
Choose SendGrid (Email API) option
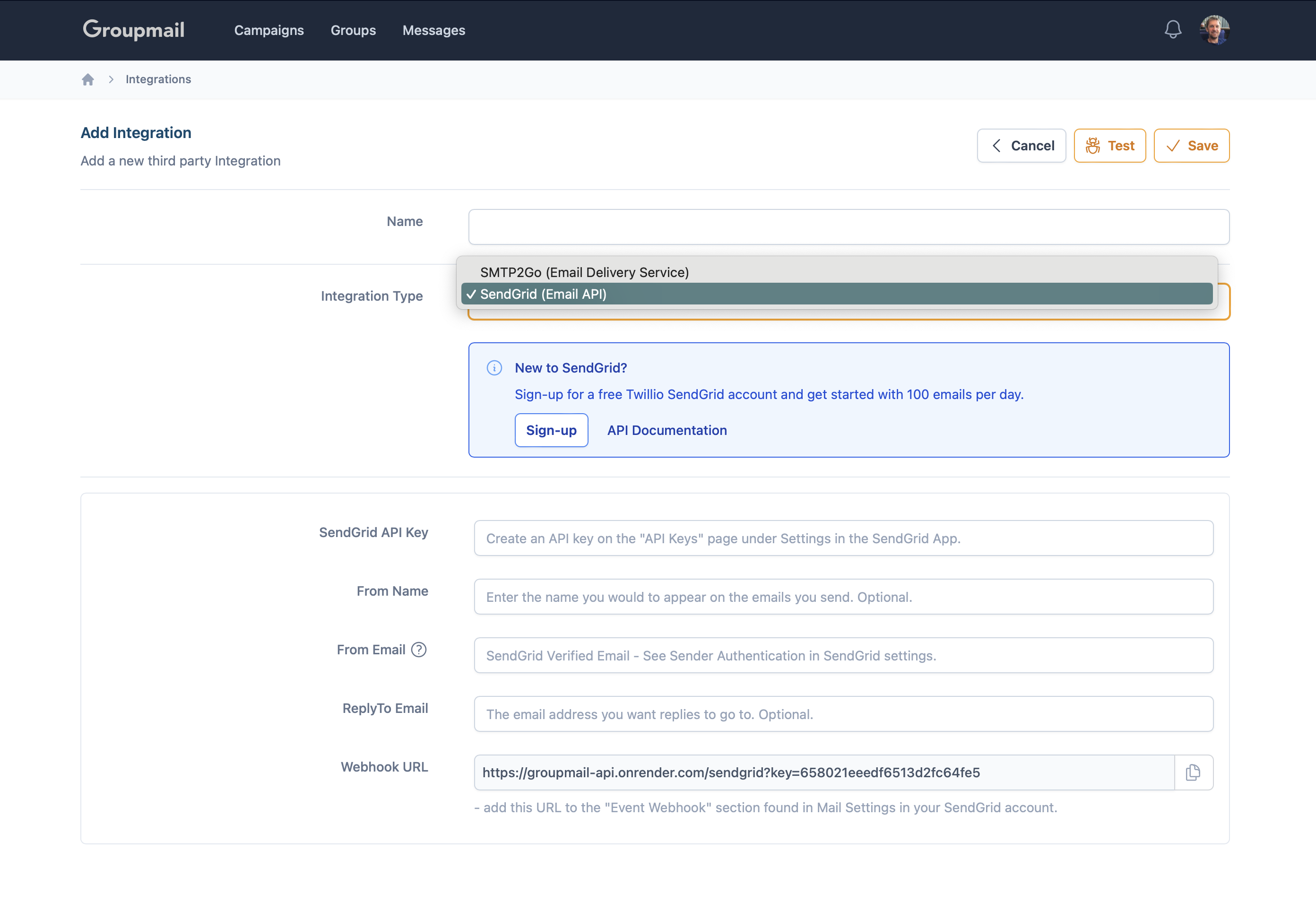543,294
